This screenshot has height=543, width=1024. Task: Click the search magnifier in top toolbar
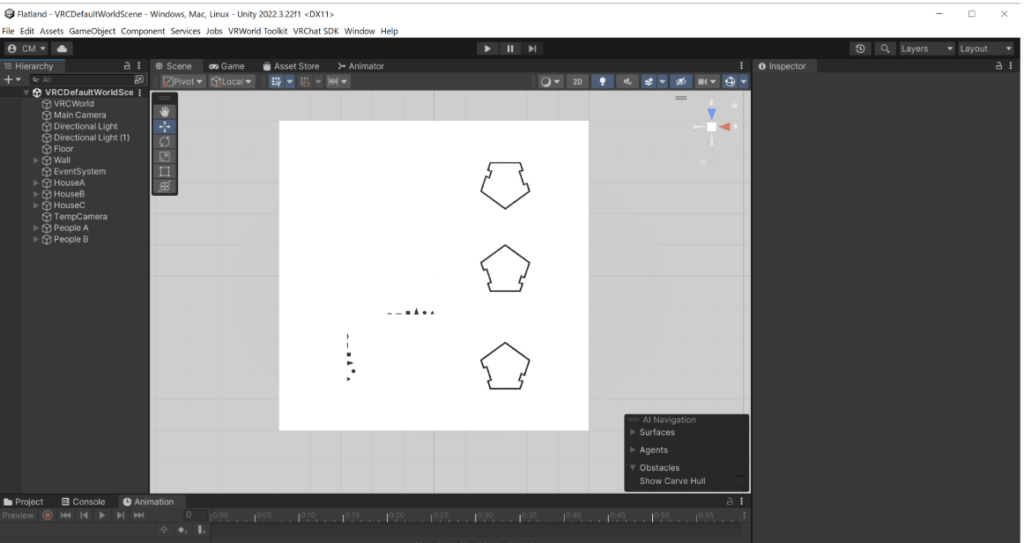[884, 48]
